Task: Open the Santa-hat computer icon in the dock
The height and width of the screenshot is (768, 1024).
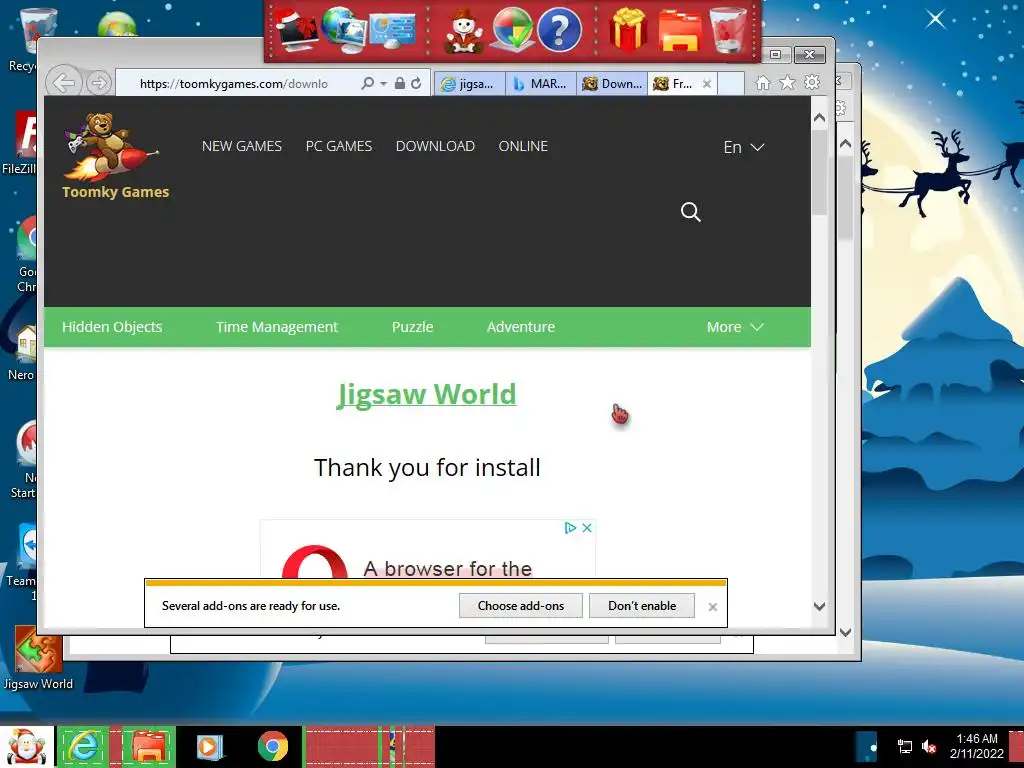Action: [x=297, y=31]
